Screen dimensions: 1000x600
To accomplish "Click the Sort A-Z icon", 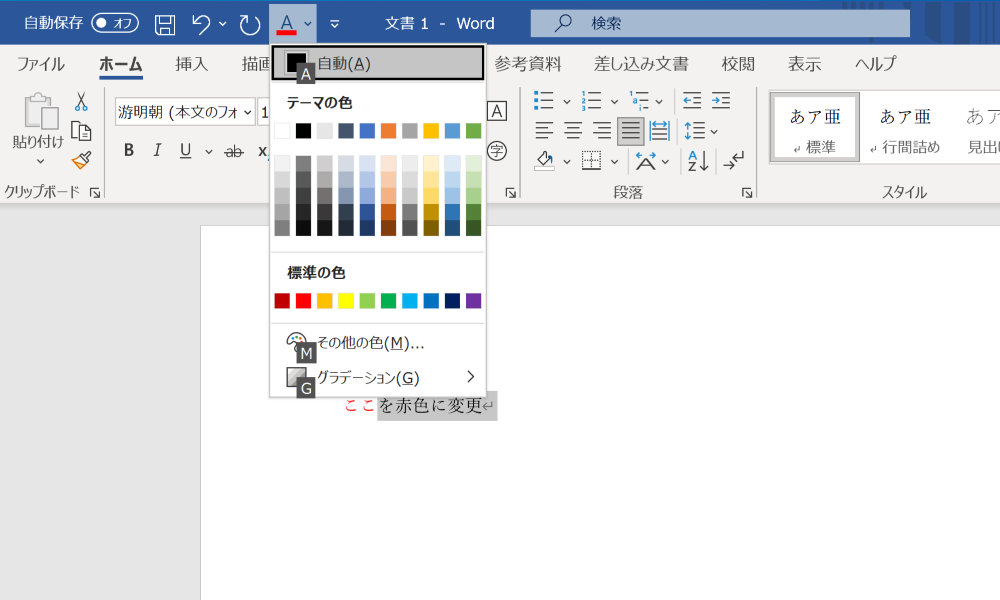I will 698,161.
